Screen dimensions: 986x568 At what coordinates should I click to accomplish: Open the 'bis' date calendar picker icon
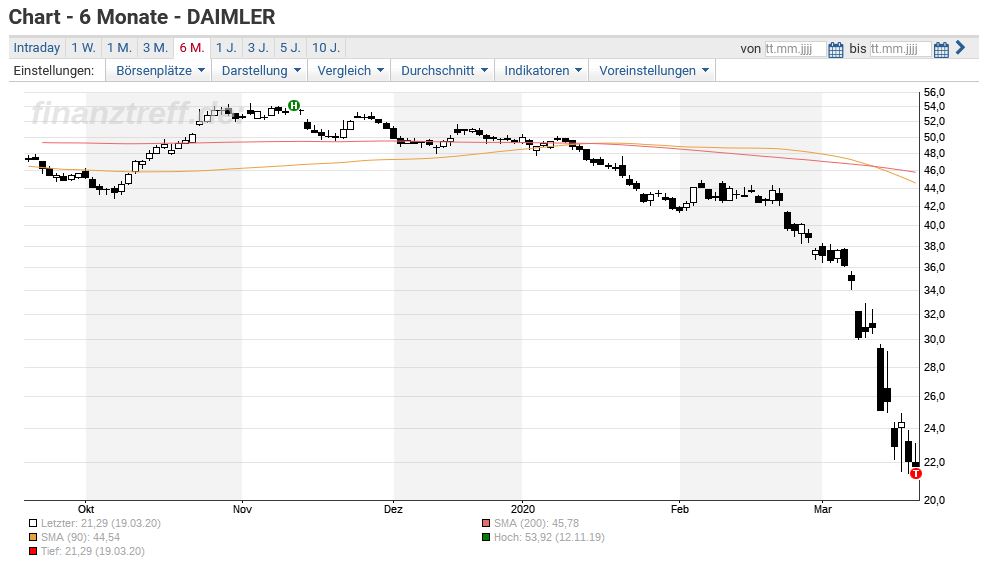[941, 50]
